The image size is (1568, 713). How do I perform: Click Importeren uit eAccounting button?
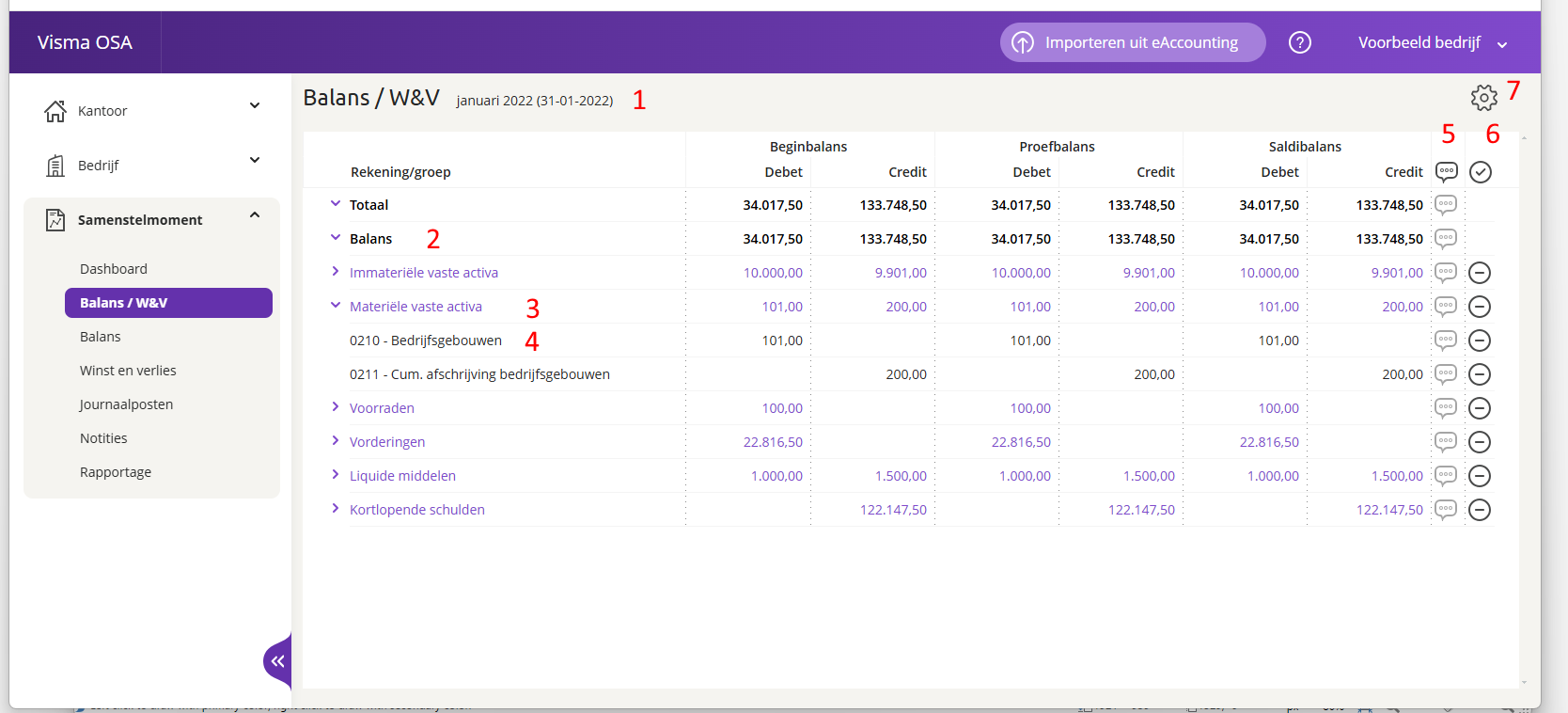tap(1133, 42)
